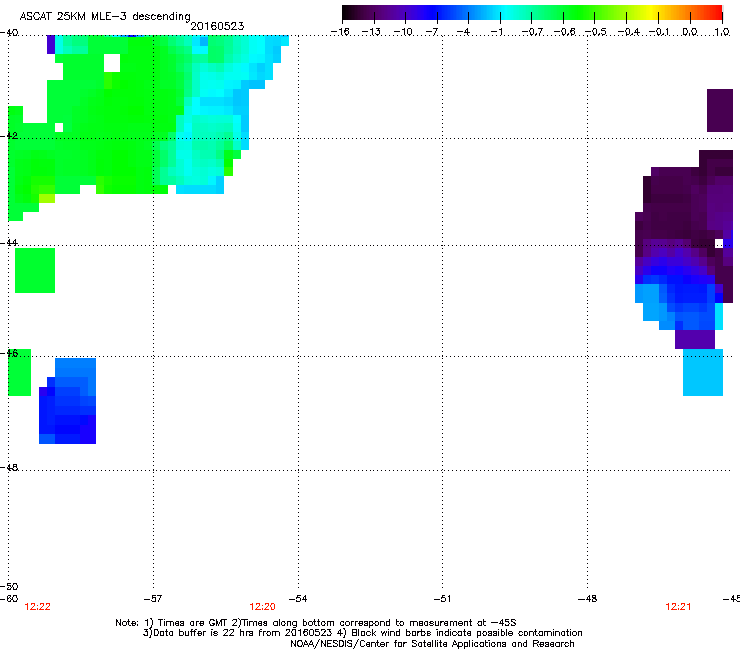This screenshot has height=650, width=740.
Task: Click colorbar label -0.4
Action: click(x=628, y=32)
